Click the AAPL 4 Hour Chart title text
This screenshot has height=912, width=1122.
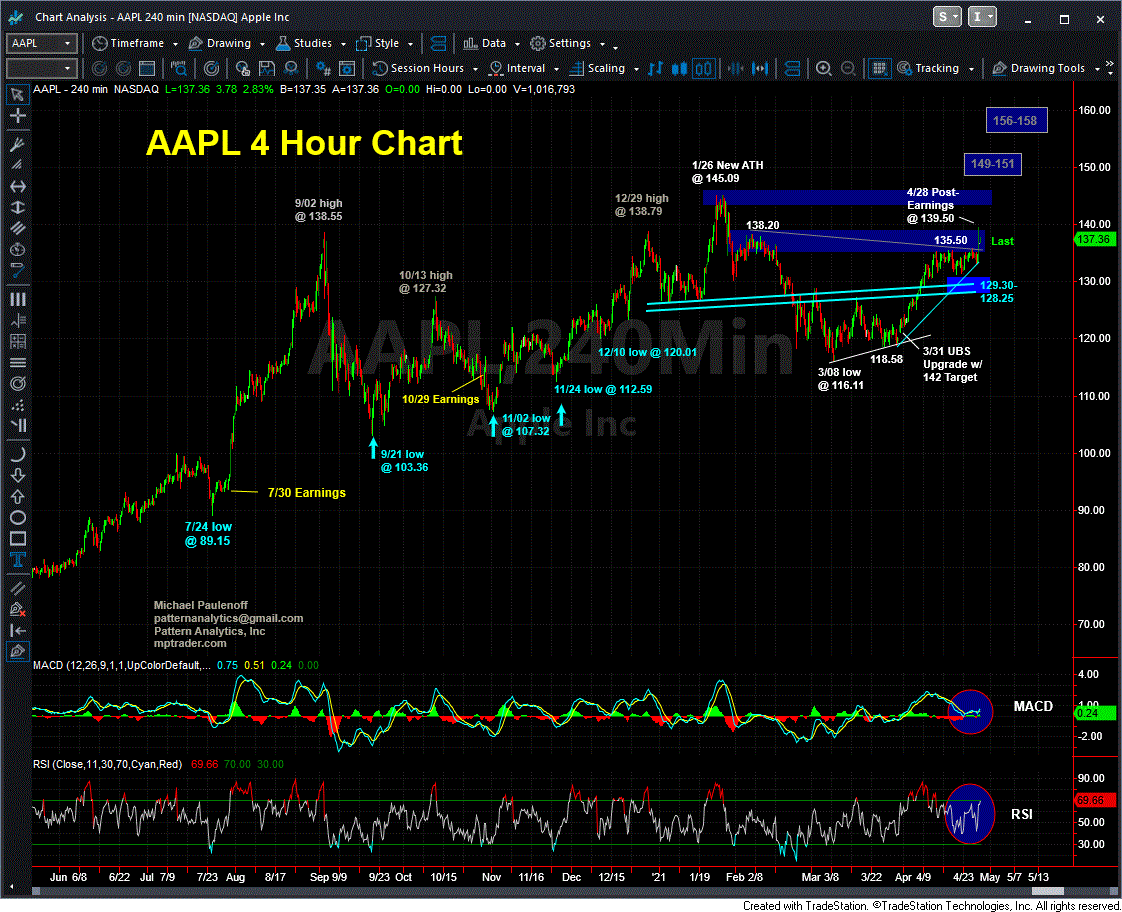(x=304, y=143)
